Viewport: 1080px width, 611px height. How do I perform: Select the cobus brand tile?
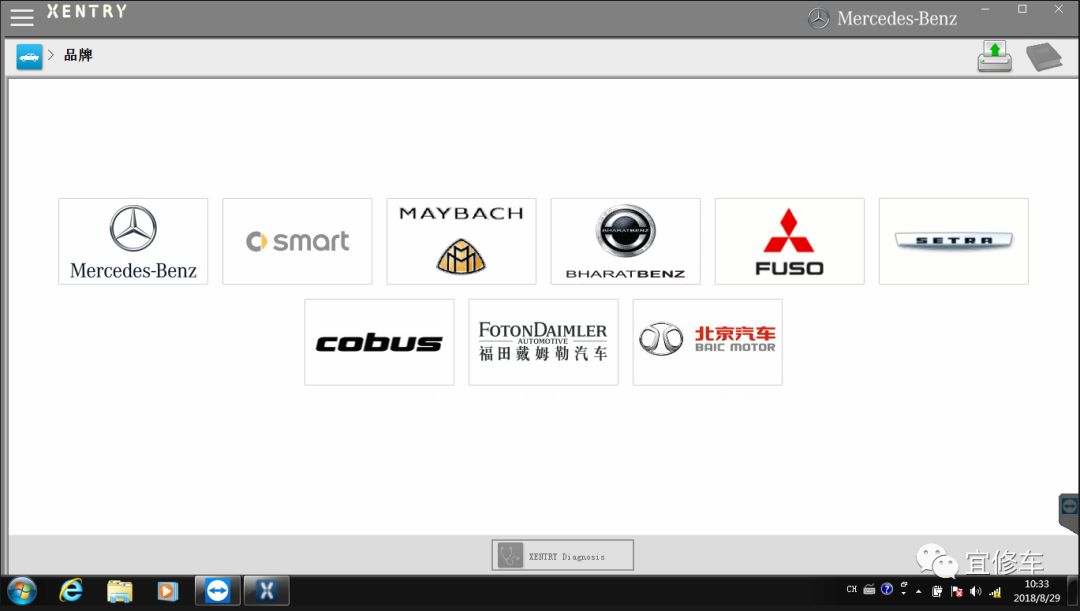[x=379, y=342]
